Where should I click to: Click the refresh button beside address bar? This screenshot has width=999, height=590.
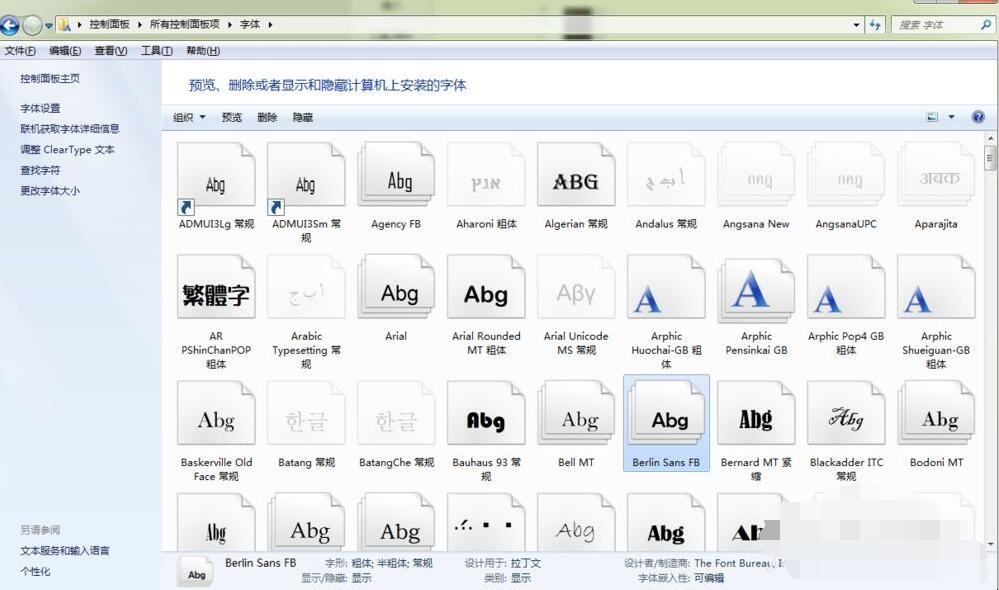tap(875, 25)
